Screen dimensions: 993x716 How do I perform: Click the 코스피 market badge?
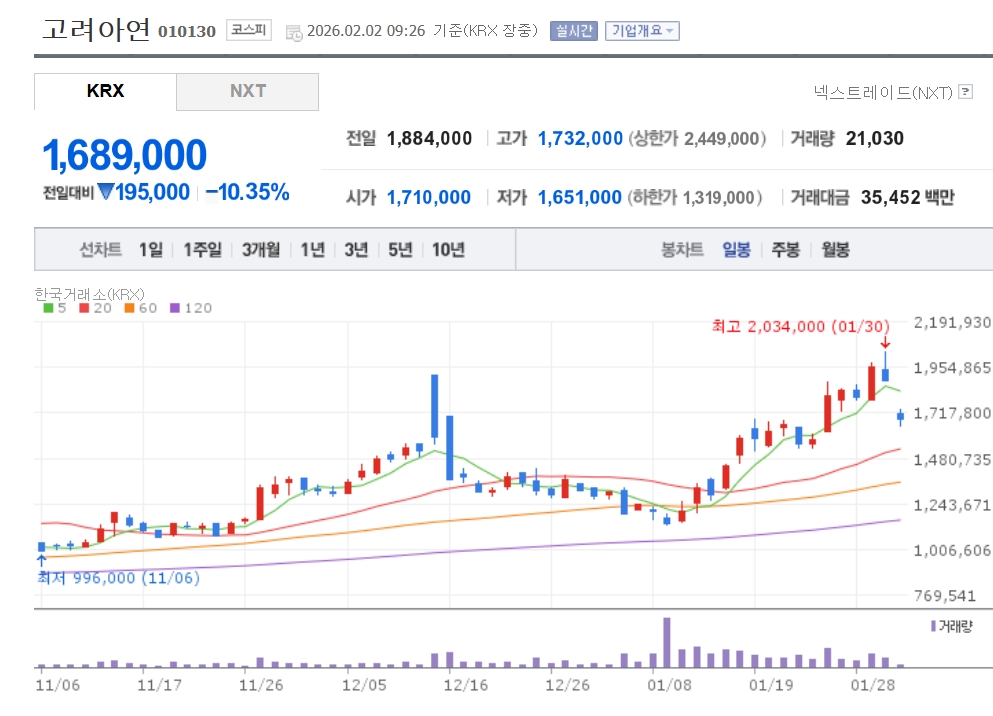point(248,30)
